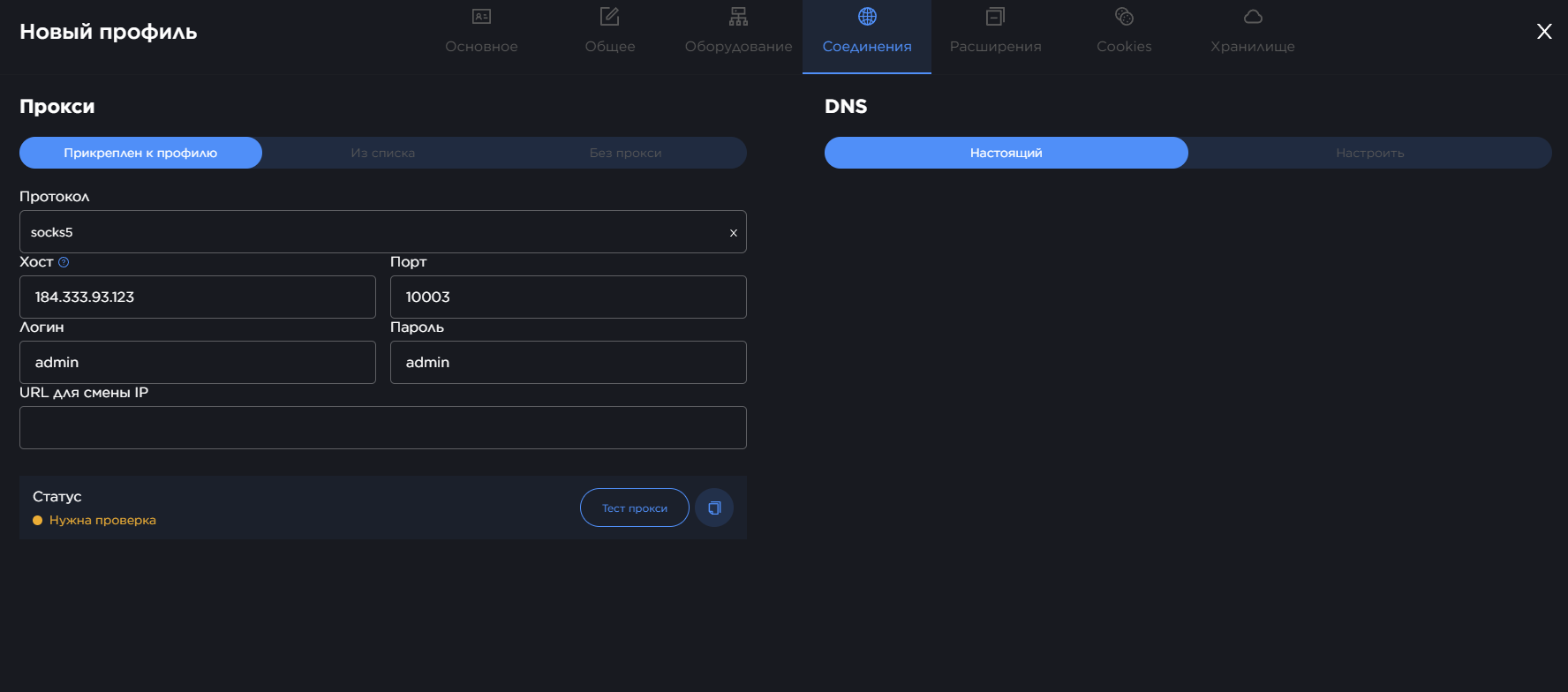Click the Cookies icon
This screenshot has width=1568, height=692.
(1124, 17)
